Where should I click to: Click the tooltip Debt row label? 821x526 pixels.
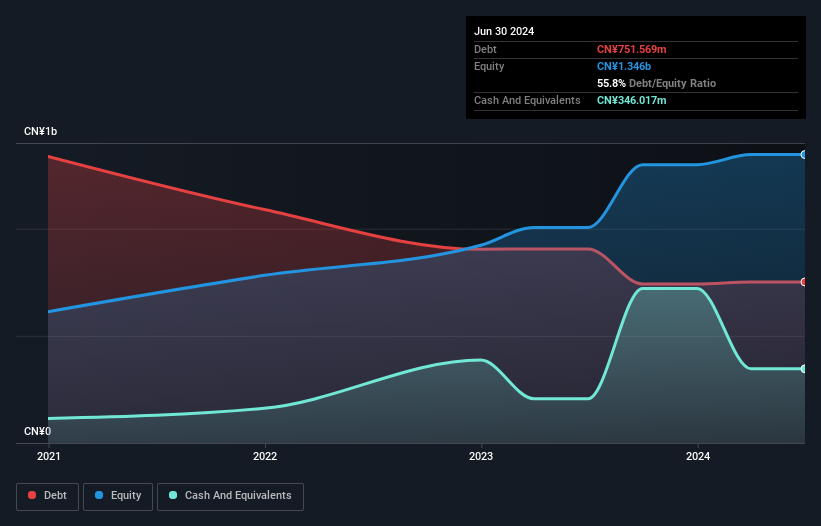point(485,49)
